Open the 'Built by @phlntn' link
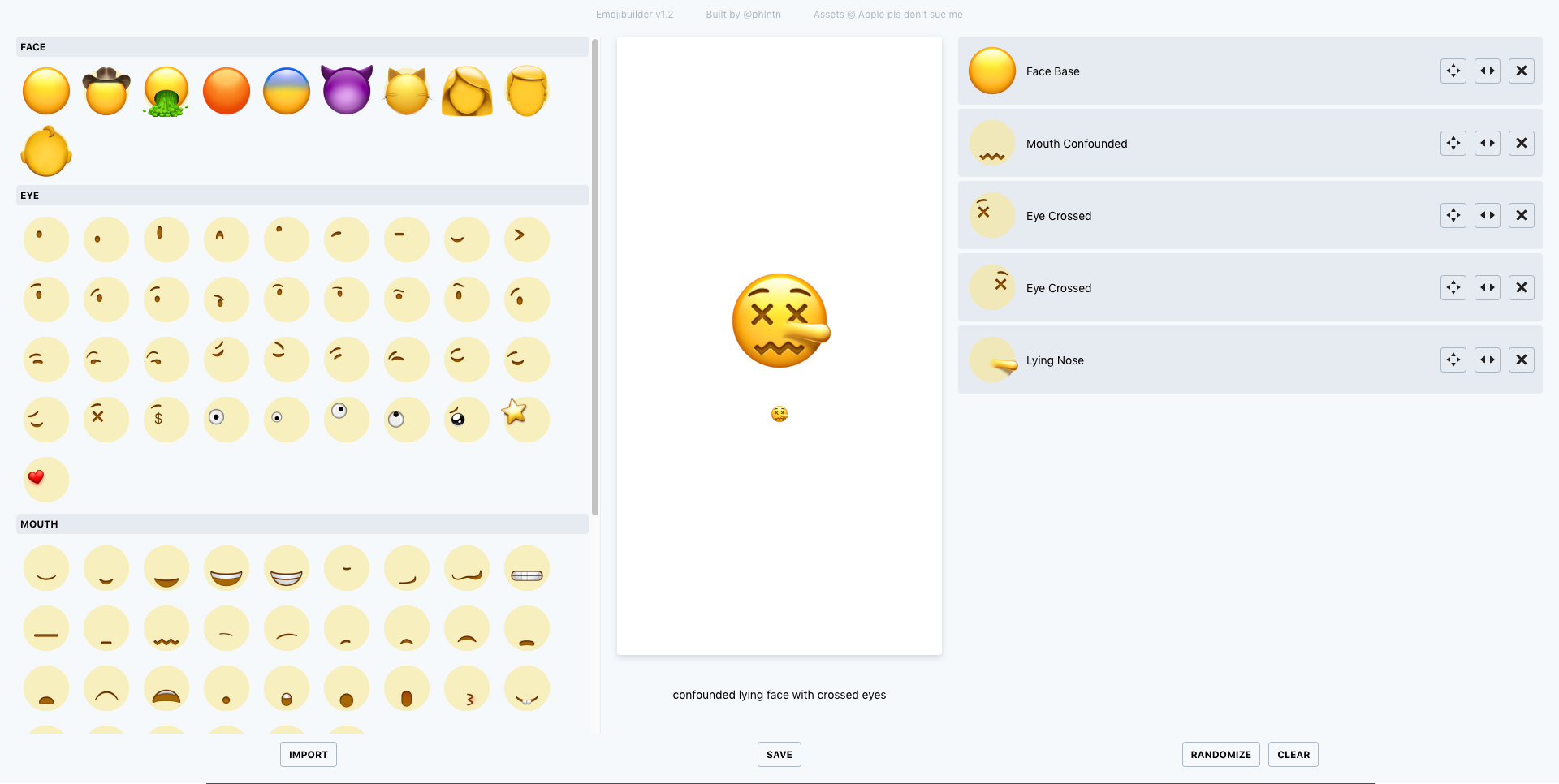The width and height of the screenshot is (1559, 784). [744, 15]
